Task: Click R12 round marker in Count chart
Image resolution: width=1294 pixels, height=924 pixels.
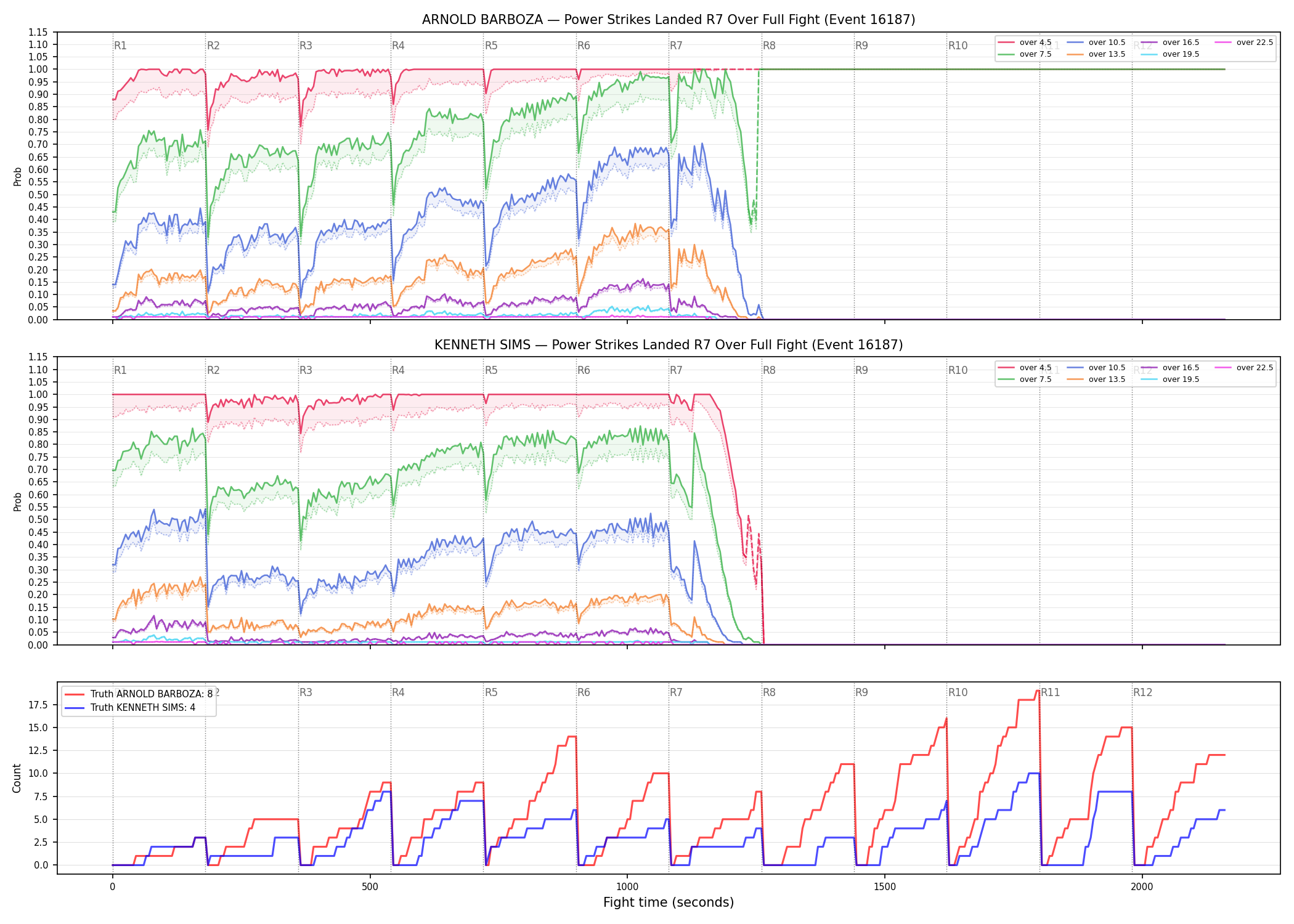Action: point(1142,692)
